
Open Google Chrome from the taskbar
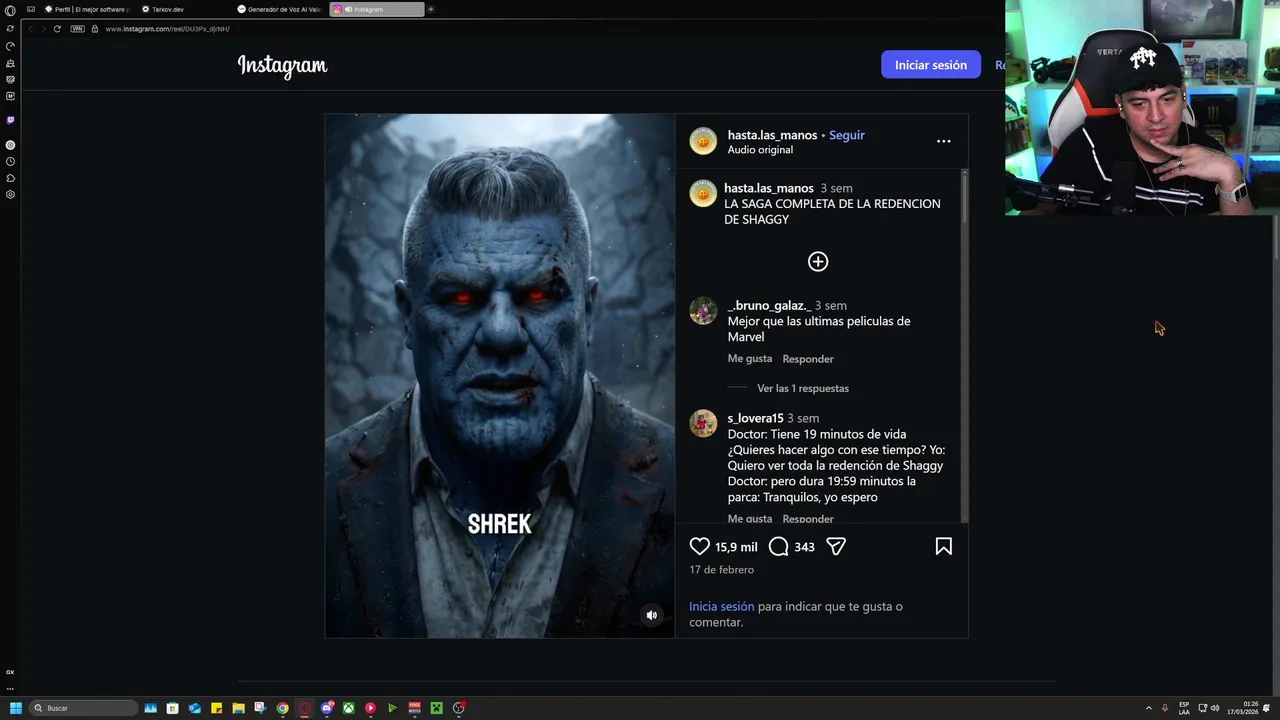[x=282, y=708]
